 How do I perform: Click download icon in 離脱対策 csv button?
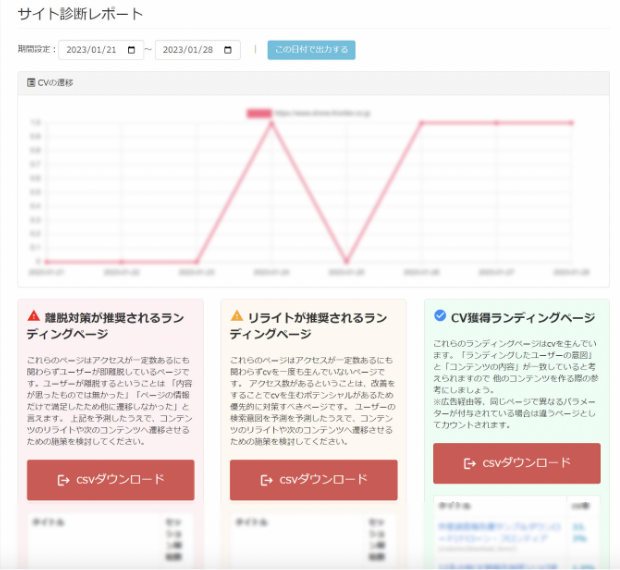[x=64, y=480]
